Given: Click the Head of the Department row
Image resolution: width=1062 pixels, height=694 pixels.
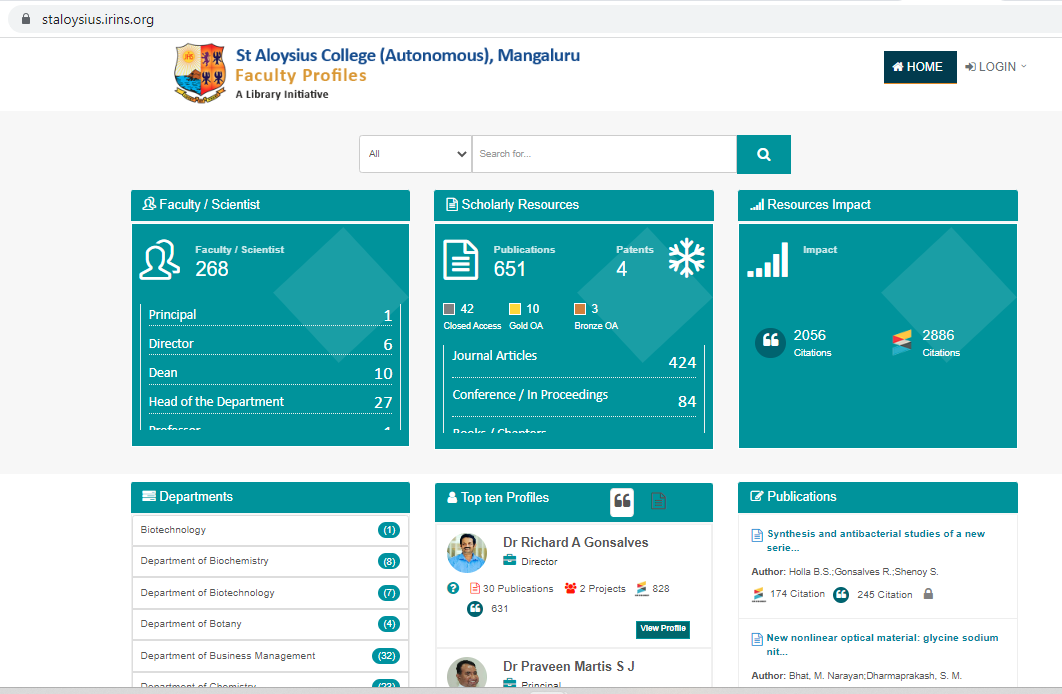Looking at the screenshot, I should pyautogui.click(x=270, y=402).
